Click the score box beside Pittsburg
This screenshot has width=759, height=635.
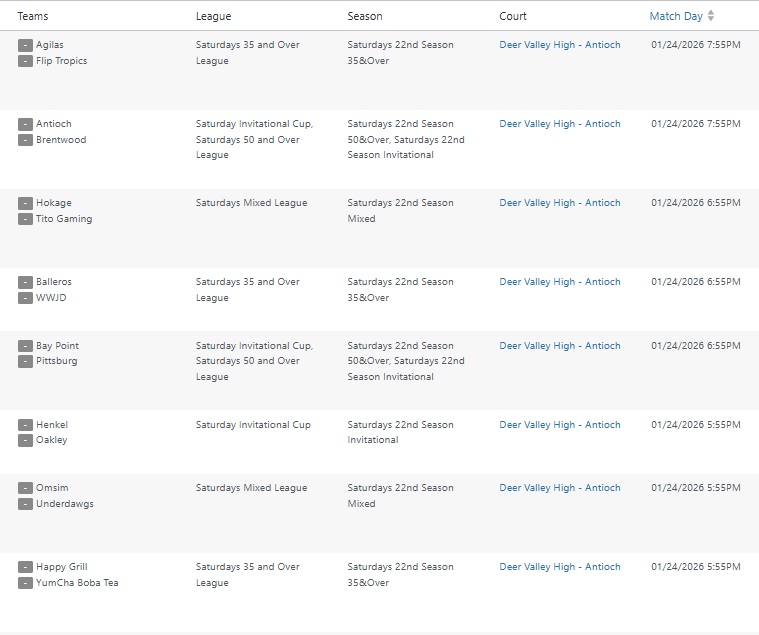25,361
